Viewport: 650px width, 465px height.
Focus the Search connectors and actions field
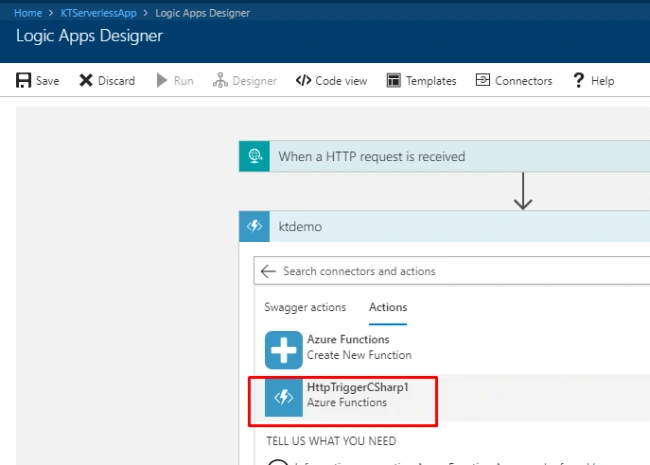tap(452, 271)
